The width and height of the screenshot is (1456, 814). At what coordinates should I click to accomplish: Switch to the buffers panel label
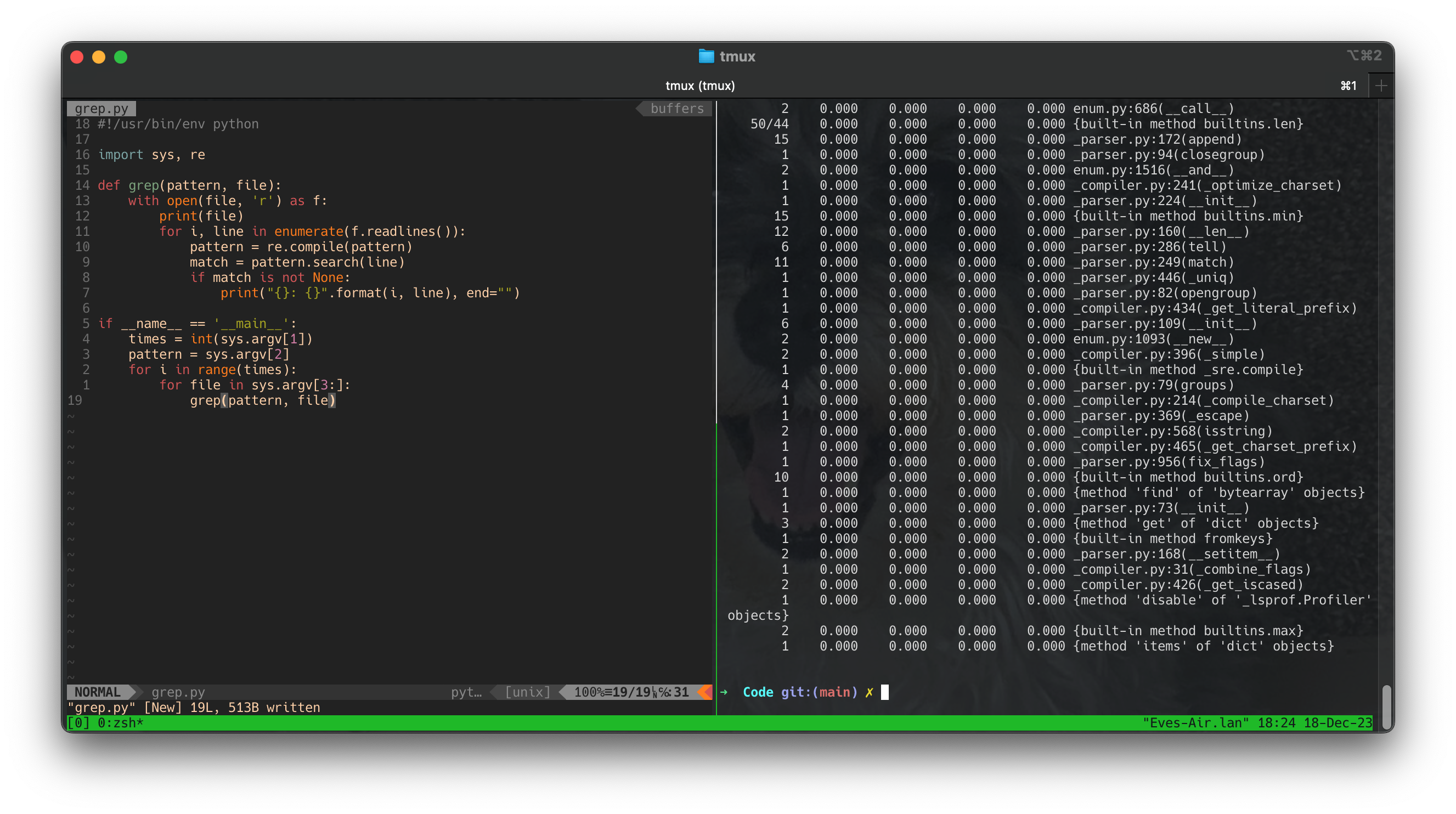click(676, 108)
